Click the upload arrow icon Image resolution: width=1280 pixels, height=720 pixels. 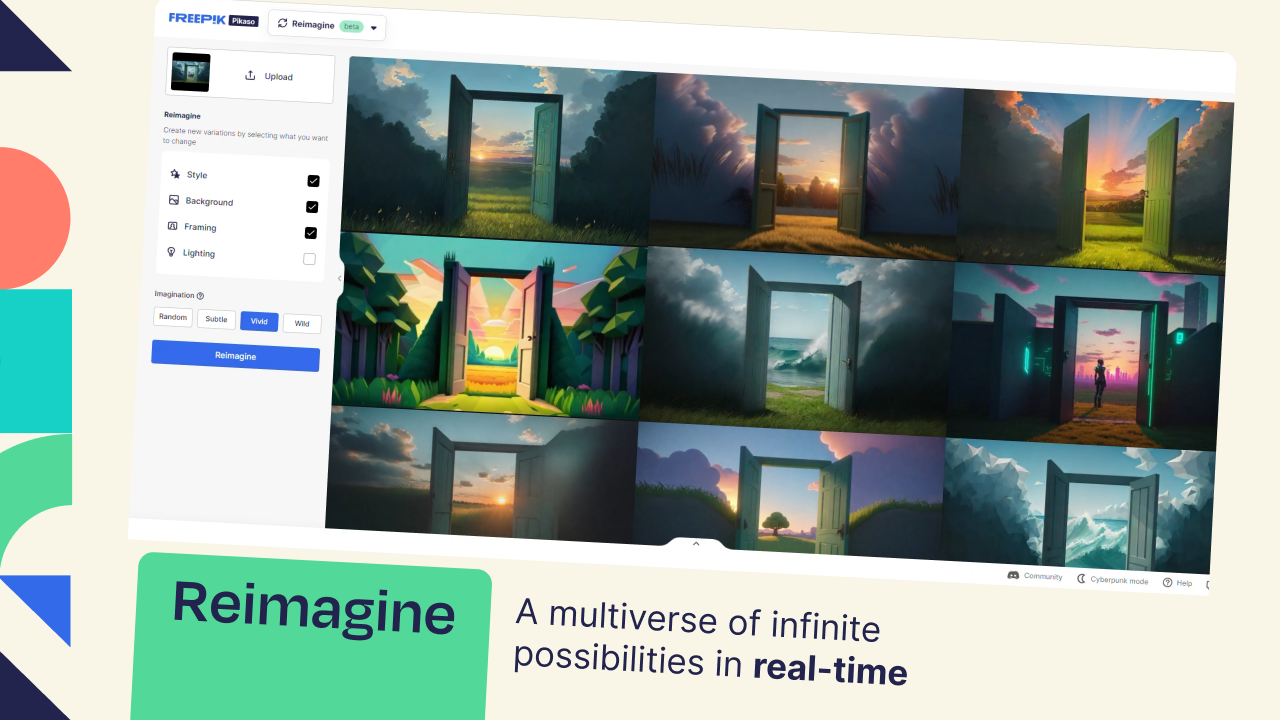[250, 75]
